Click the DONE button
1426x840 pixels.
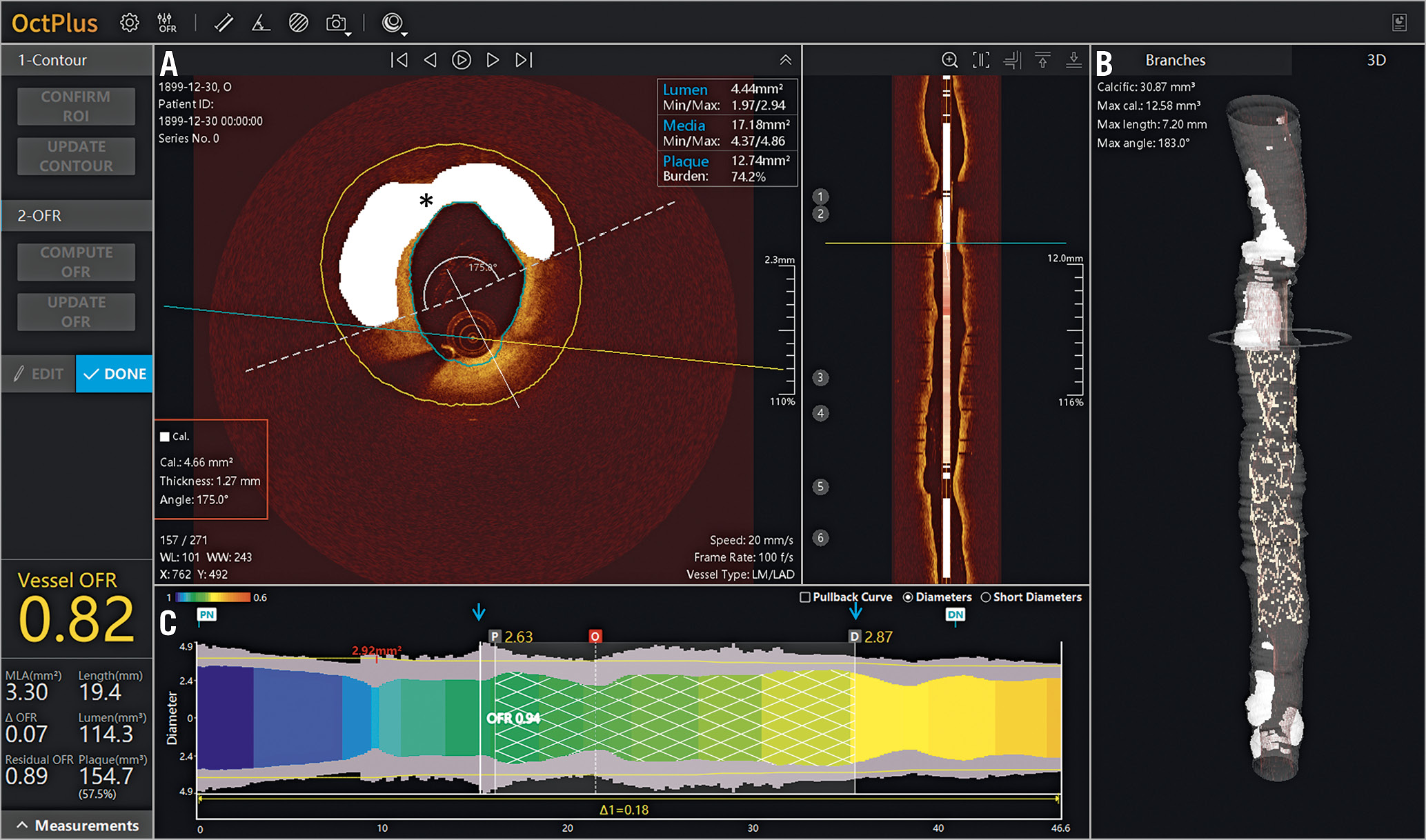coord(115,374)
